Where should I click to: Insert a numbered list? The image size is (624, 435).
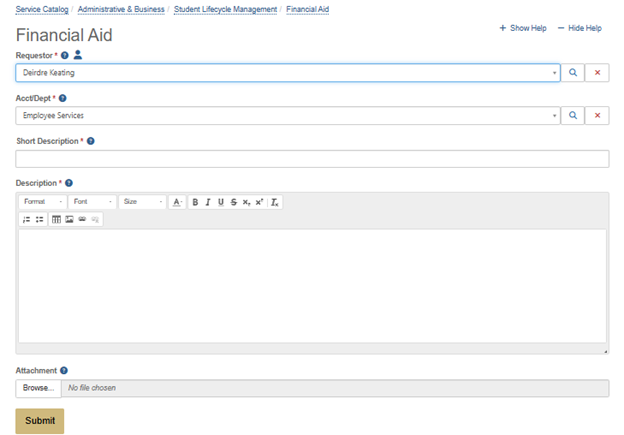coord(26,219)
